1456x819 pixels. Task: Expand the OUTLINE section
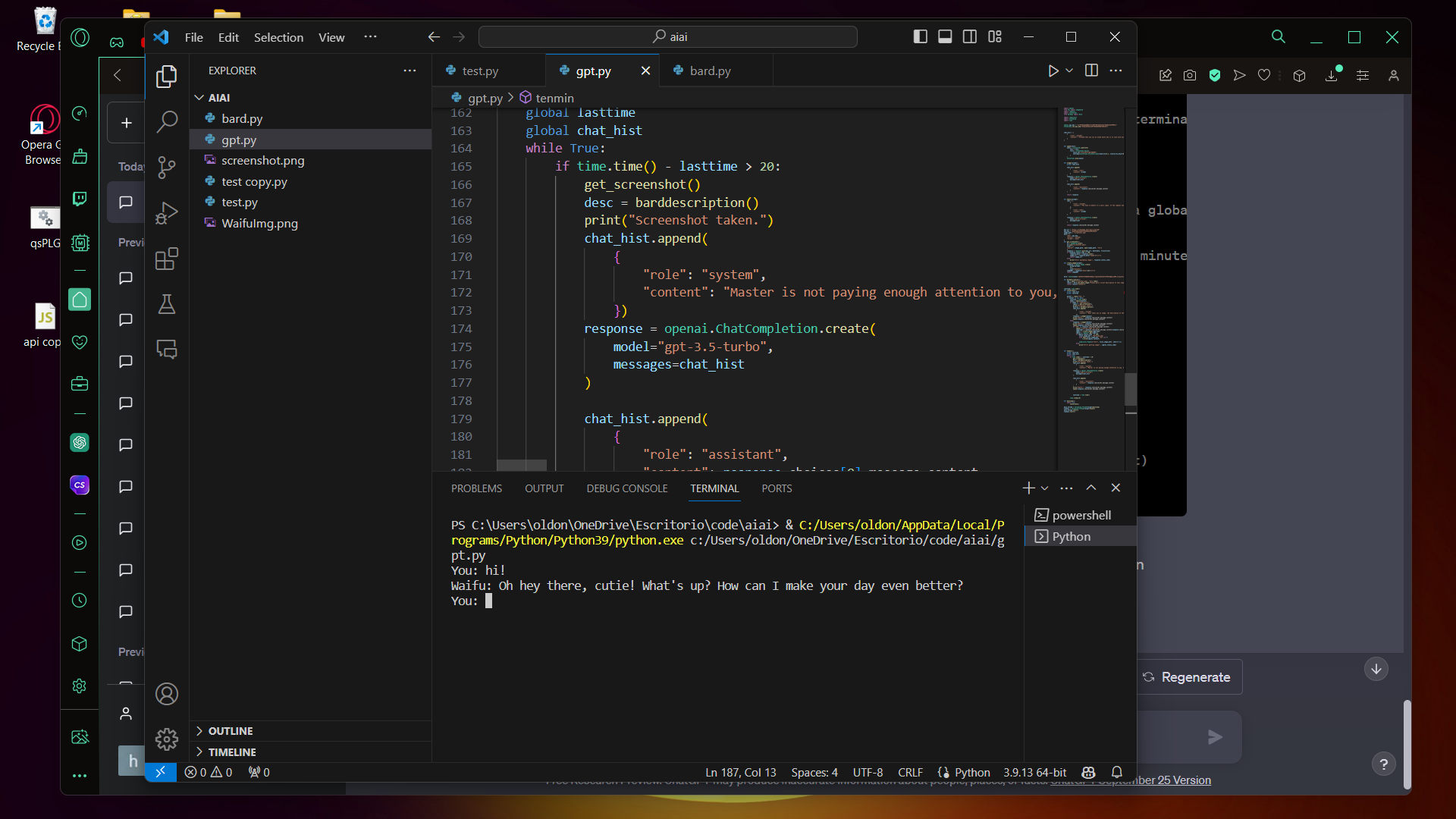(x=231, y=731)
